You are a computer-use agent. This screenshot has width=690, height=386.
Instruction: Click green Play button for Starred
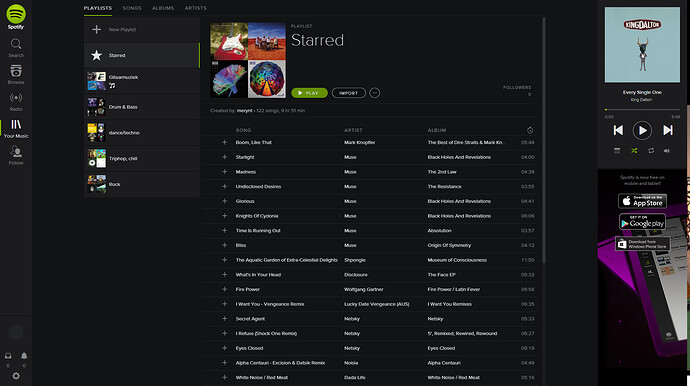[x=309, y=93]
